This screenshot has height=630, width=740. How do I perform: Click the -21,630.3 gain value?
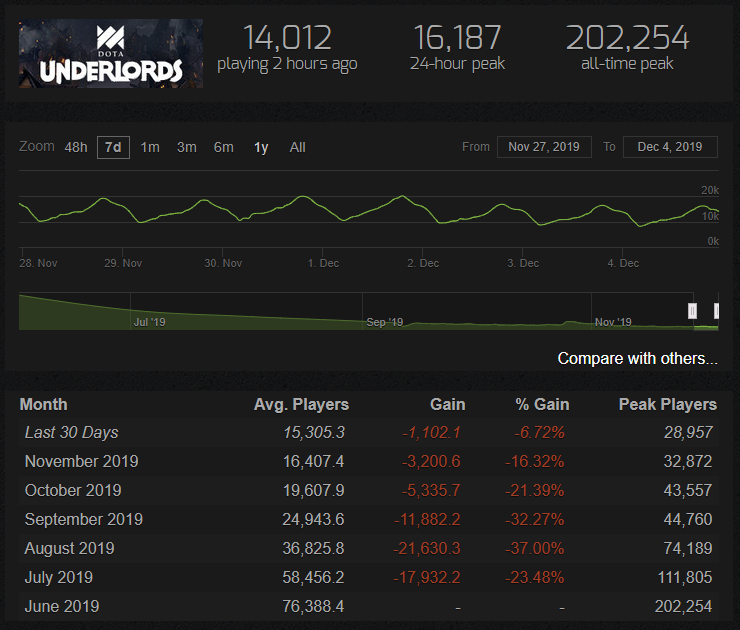pos(427,548)
